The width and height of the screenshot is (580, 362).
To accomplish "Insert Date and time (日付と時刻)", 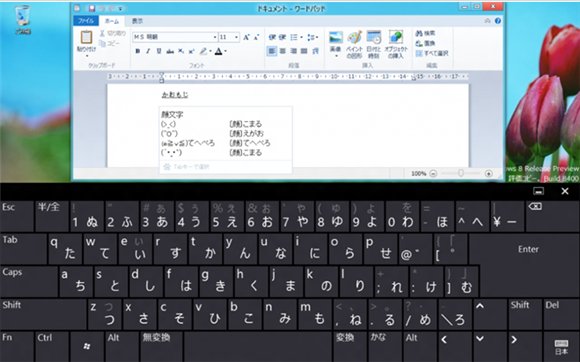I will click(374, 44).
